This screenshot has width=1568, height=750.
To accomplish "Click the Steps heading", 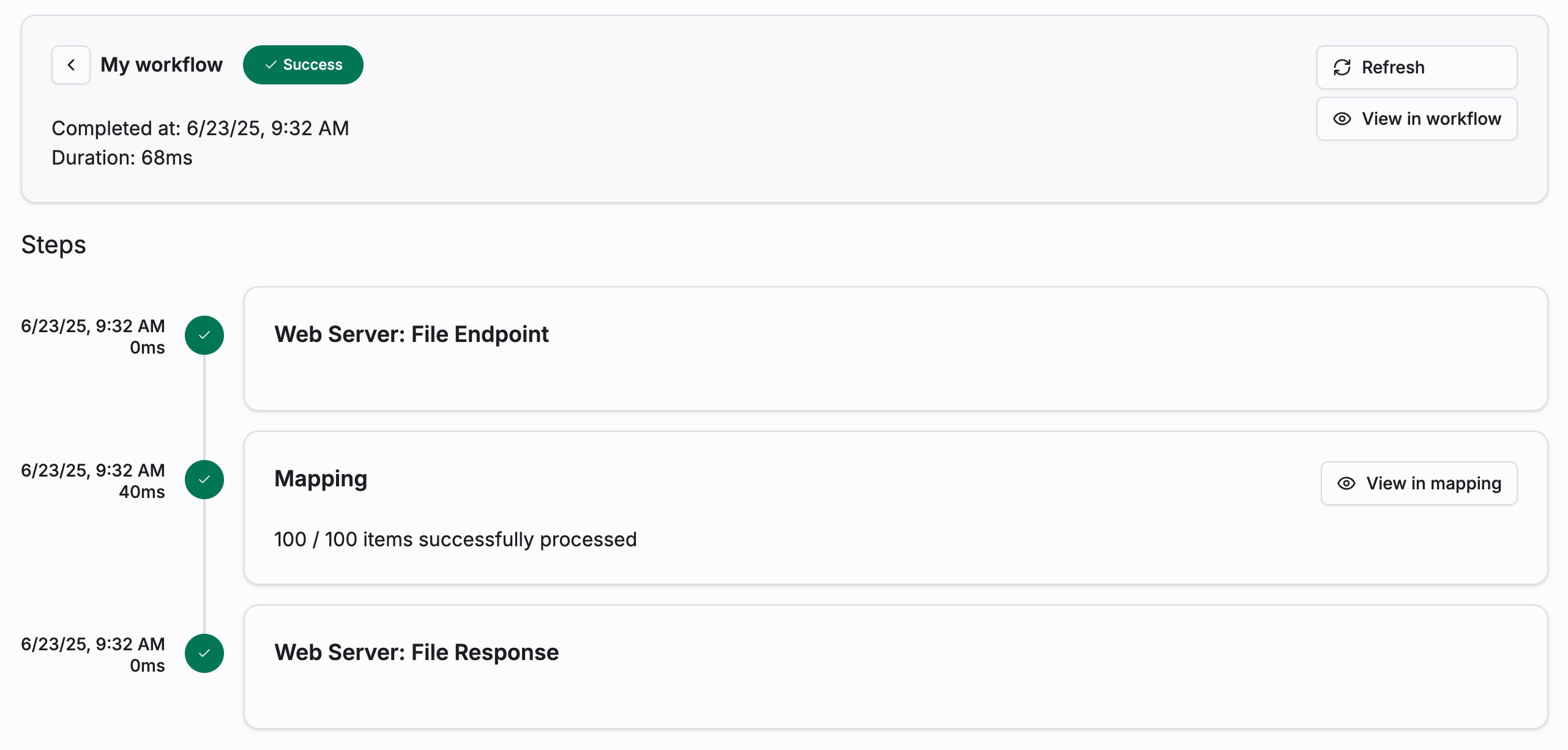I will click(54, 245).
